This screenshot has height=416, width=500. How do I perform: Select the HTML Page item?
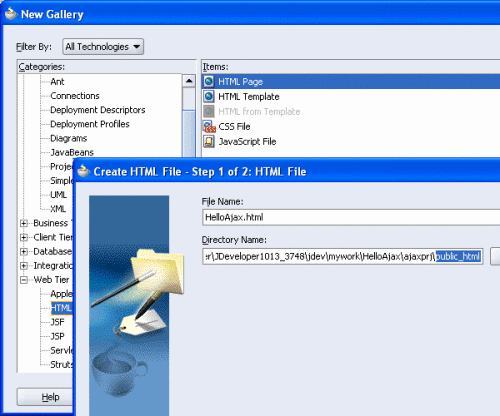pos(351,81)
